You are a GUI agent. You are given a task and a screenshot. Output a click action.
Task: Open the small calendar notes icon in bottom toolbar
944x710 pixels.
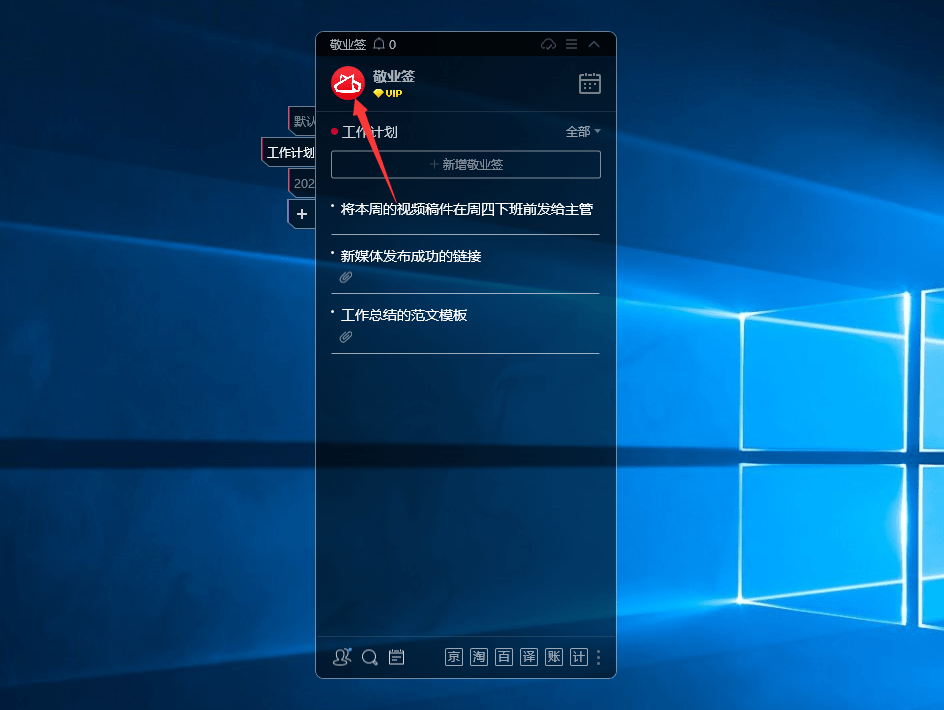pos(396,657)
